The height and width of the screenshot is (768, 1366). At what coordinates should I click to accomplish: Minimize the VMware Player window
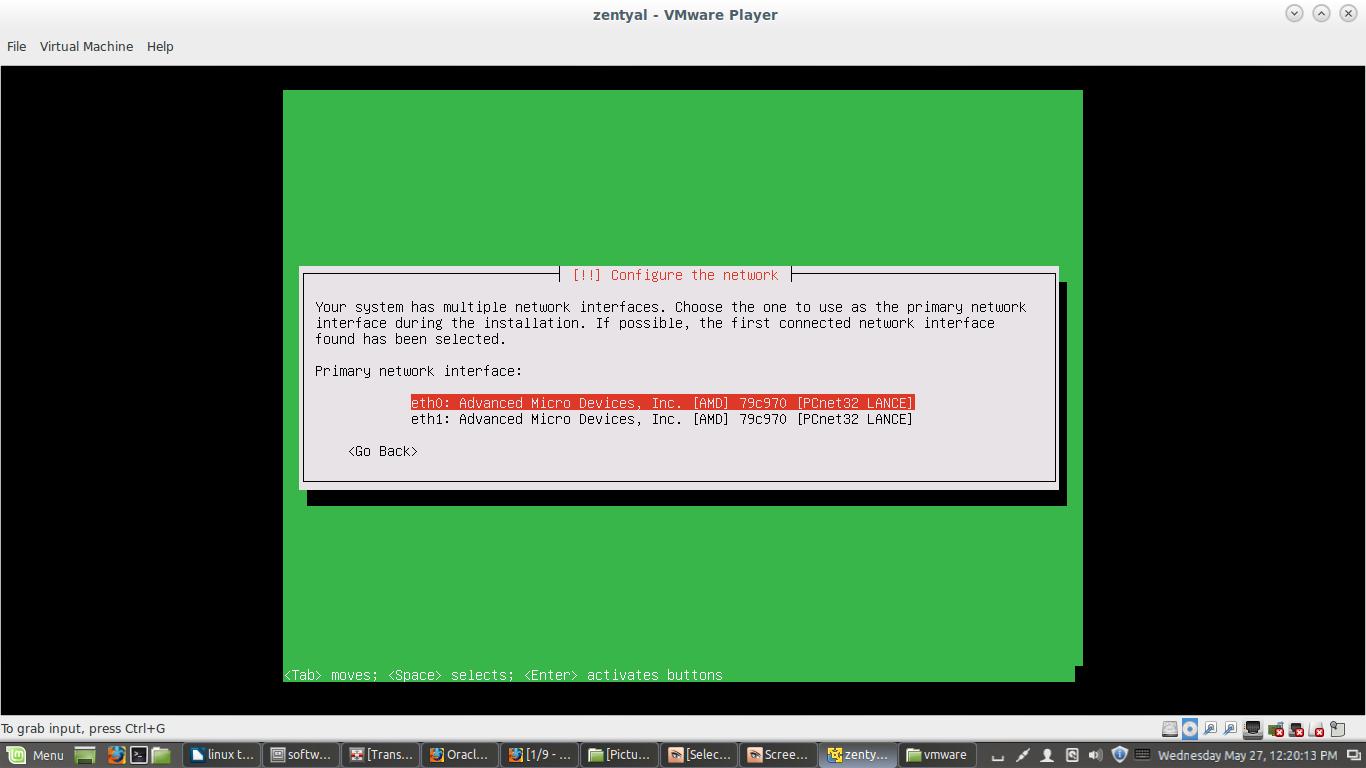pos(1294,13)
